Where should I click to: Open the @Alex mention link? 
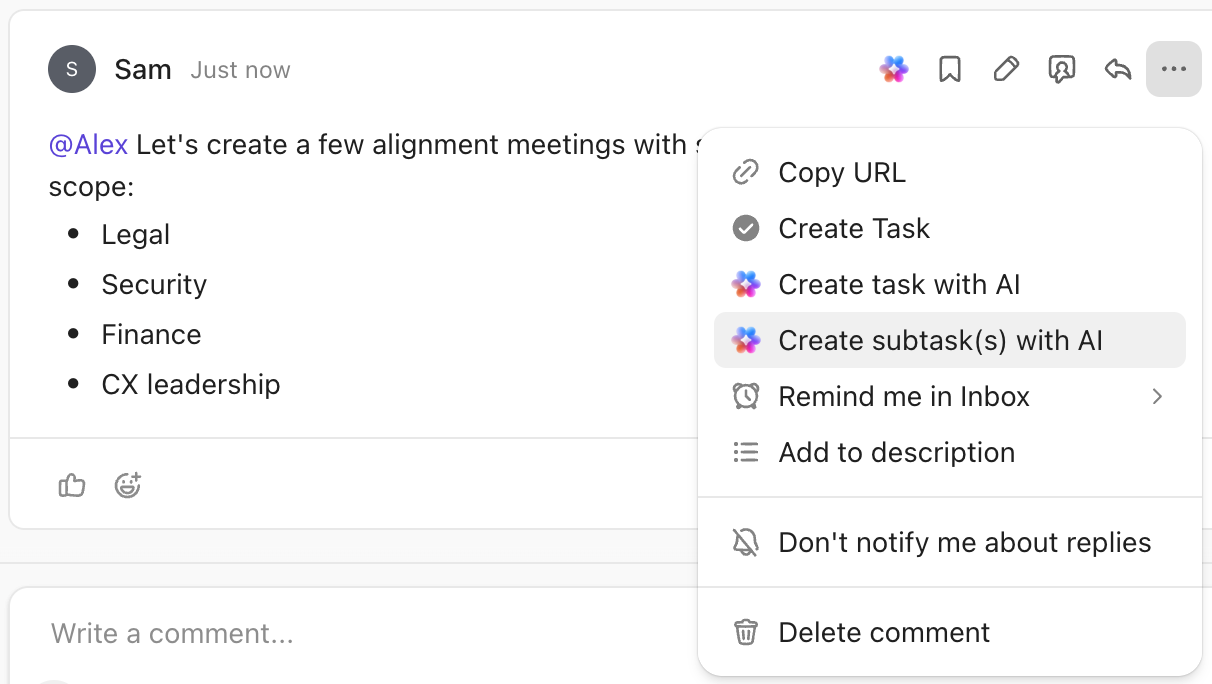[x=87, y=144]
